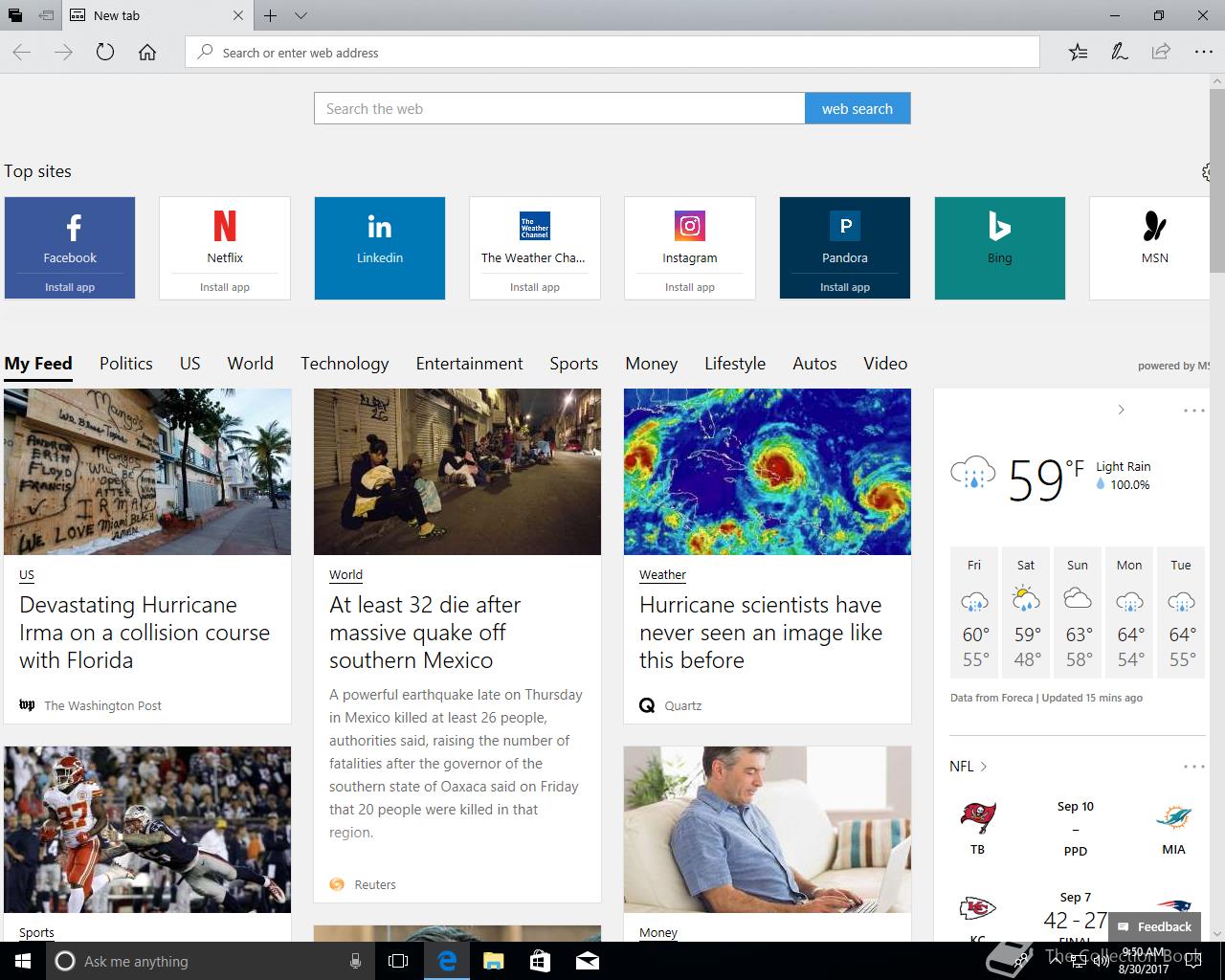Open the Store taskbar icon
Image resolution: width=1225 pixels, height=980 pixels.
coord(540,961)
